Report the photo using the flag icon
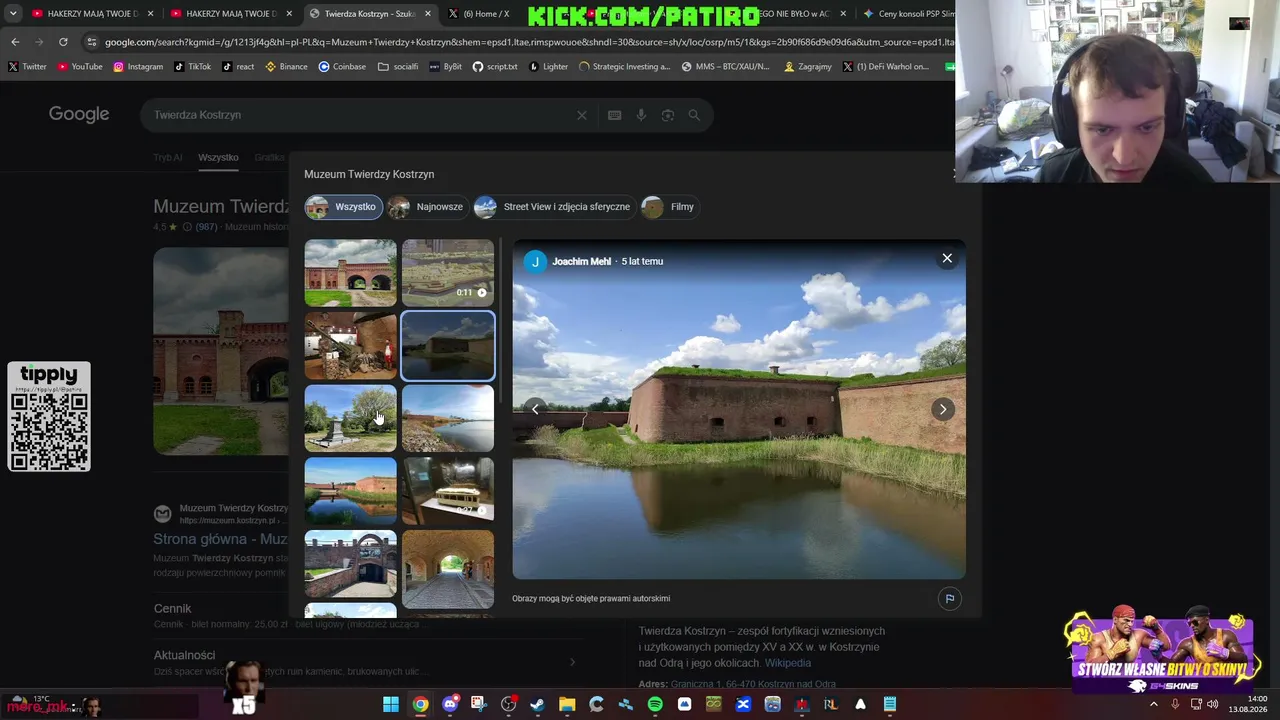The image size is (1280, 720). click(x=950, y=599)
